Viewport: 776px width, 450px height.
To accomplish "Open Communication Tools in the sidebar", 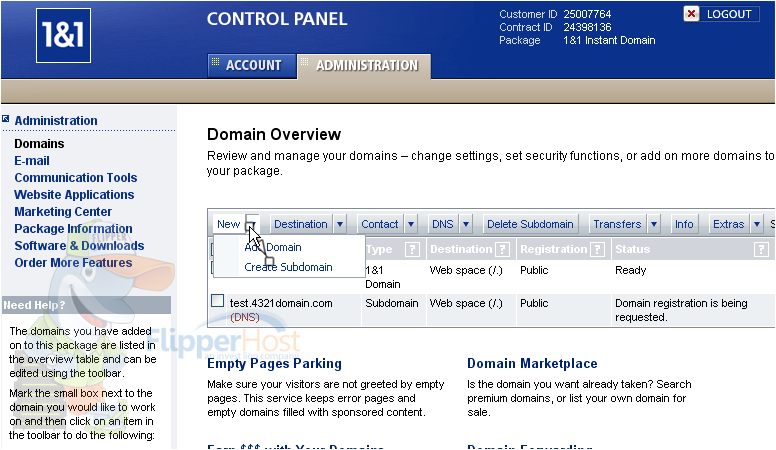I will 76,178.
